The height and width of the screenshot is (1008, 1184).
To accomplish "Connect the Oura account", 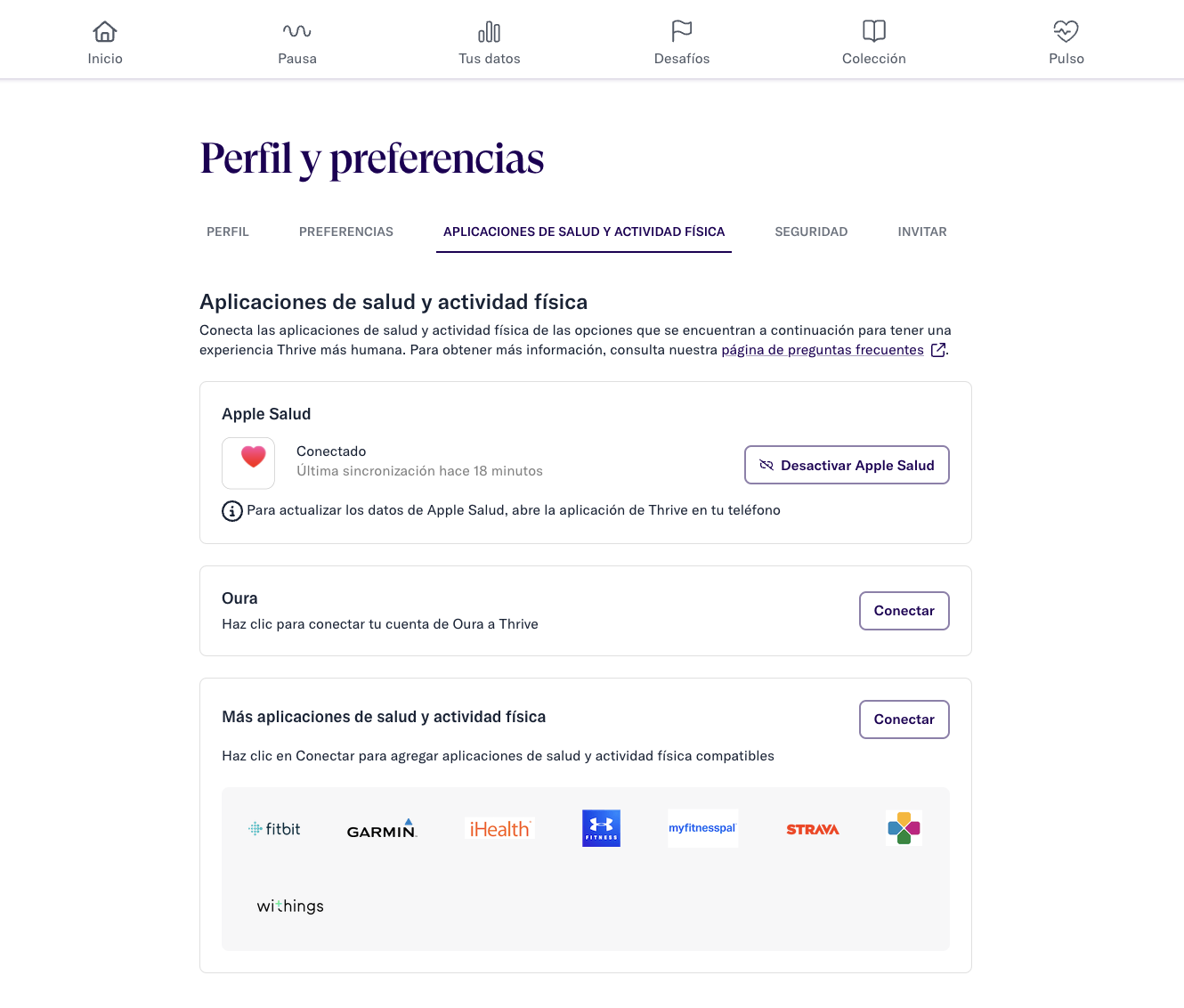I will [904, 611].
